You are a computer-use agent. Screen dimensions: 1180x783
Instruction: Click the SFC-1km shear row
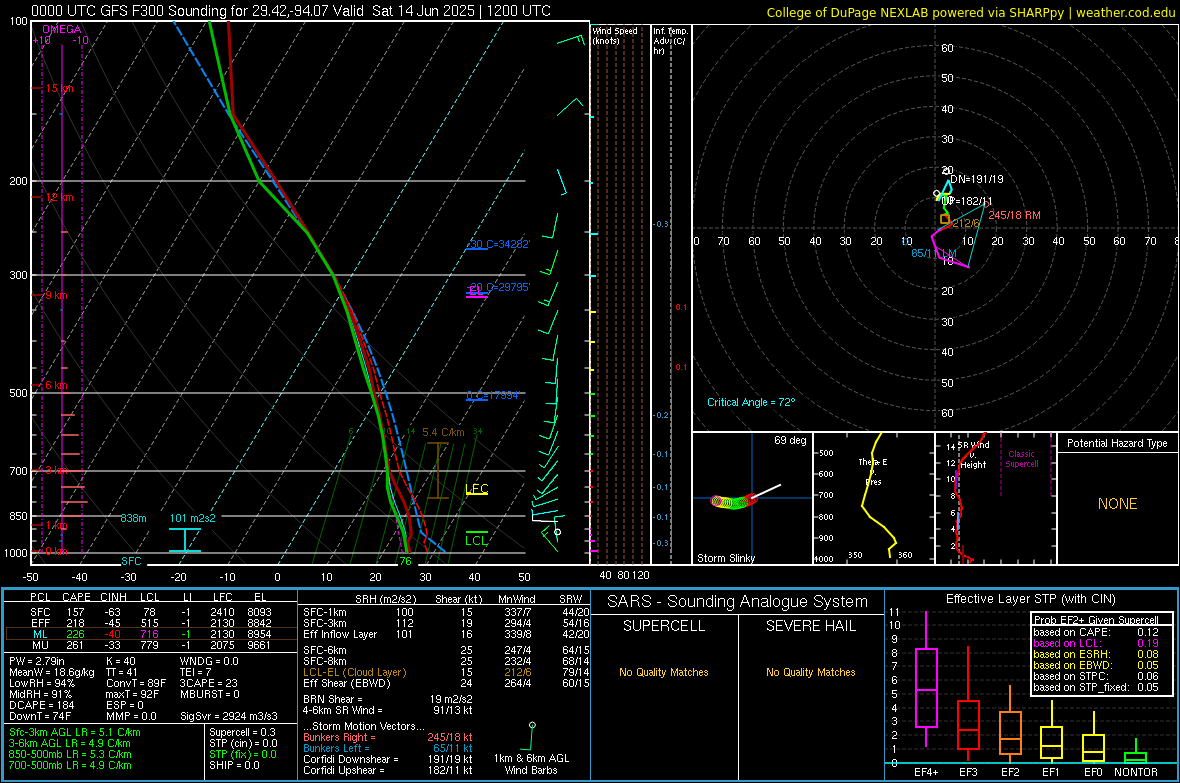coord(446,612)
